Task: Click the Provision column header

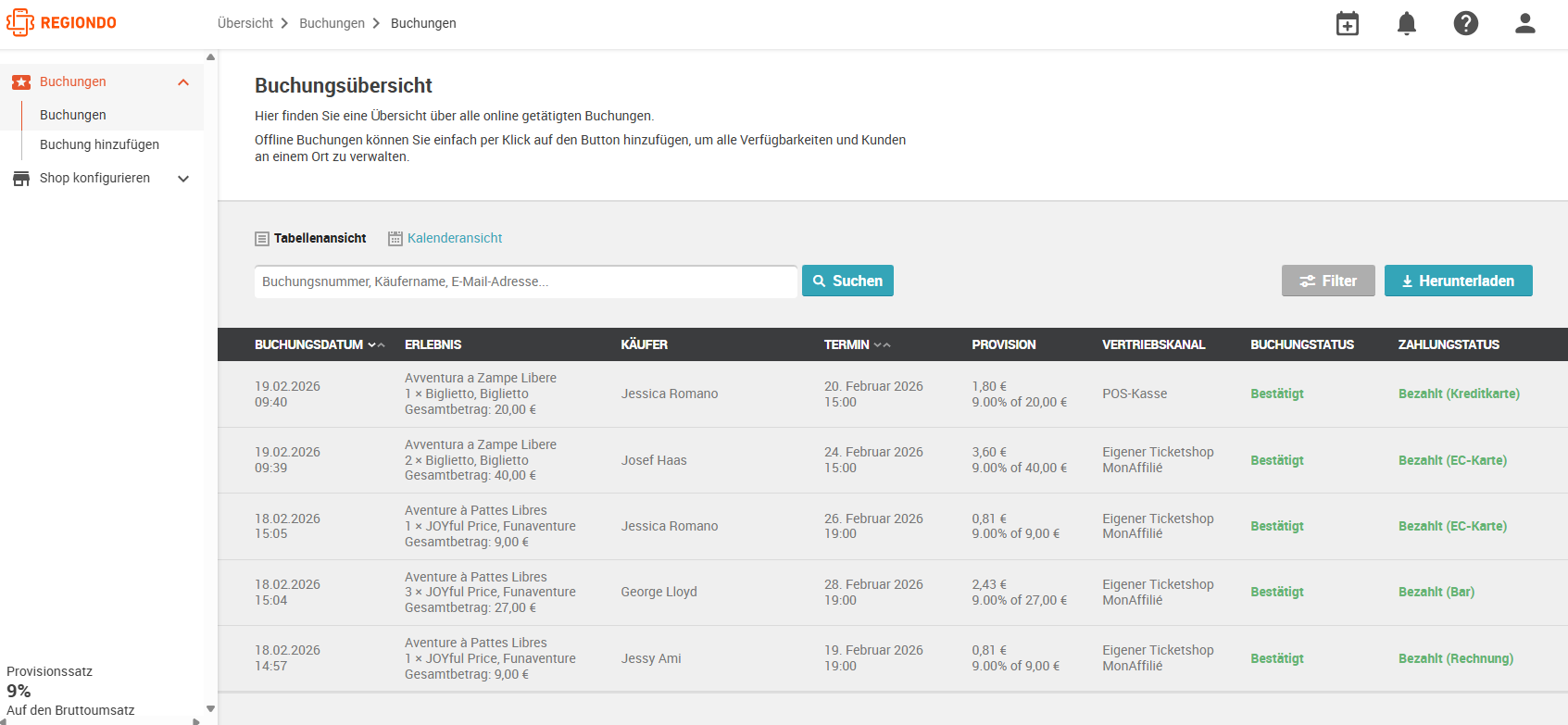Action: 1003,344
